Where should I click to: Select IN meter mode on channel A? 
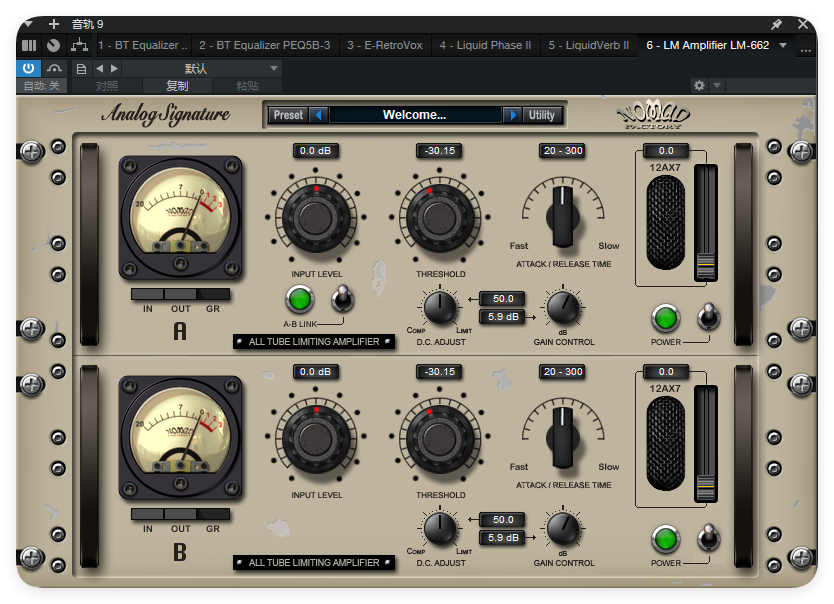coord(147,295)
